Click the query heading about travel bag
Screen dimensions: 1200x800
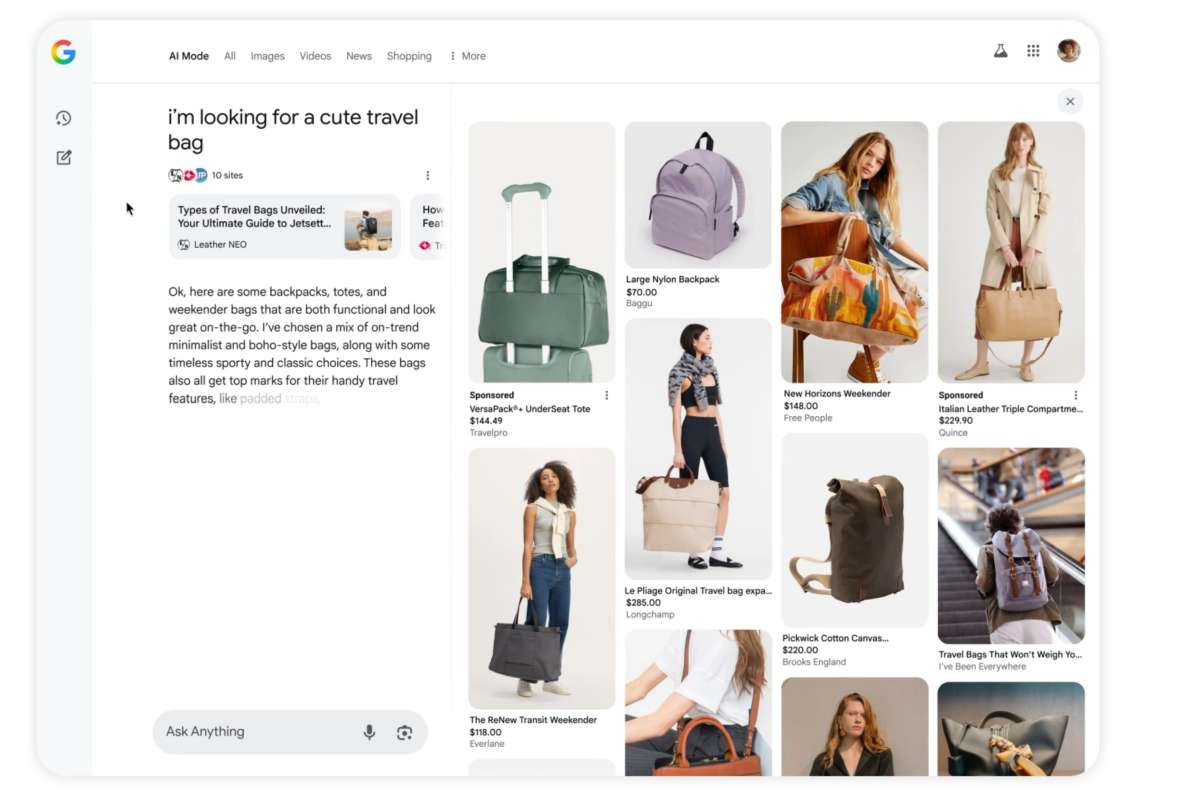click(293, 130)
